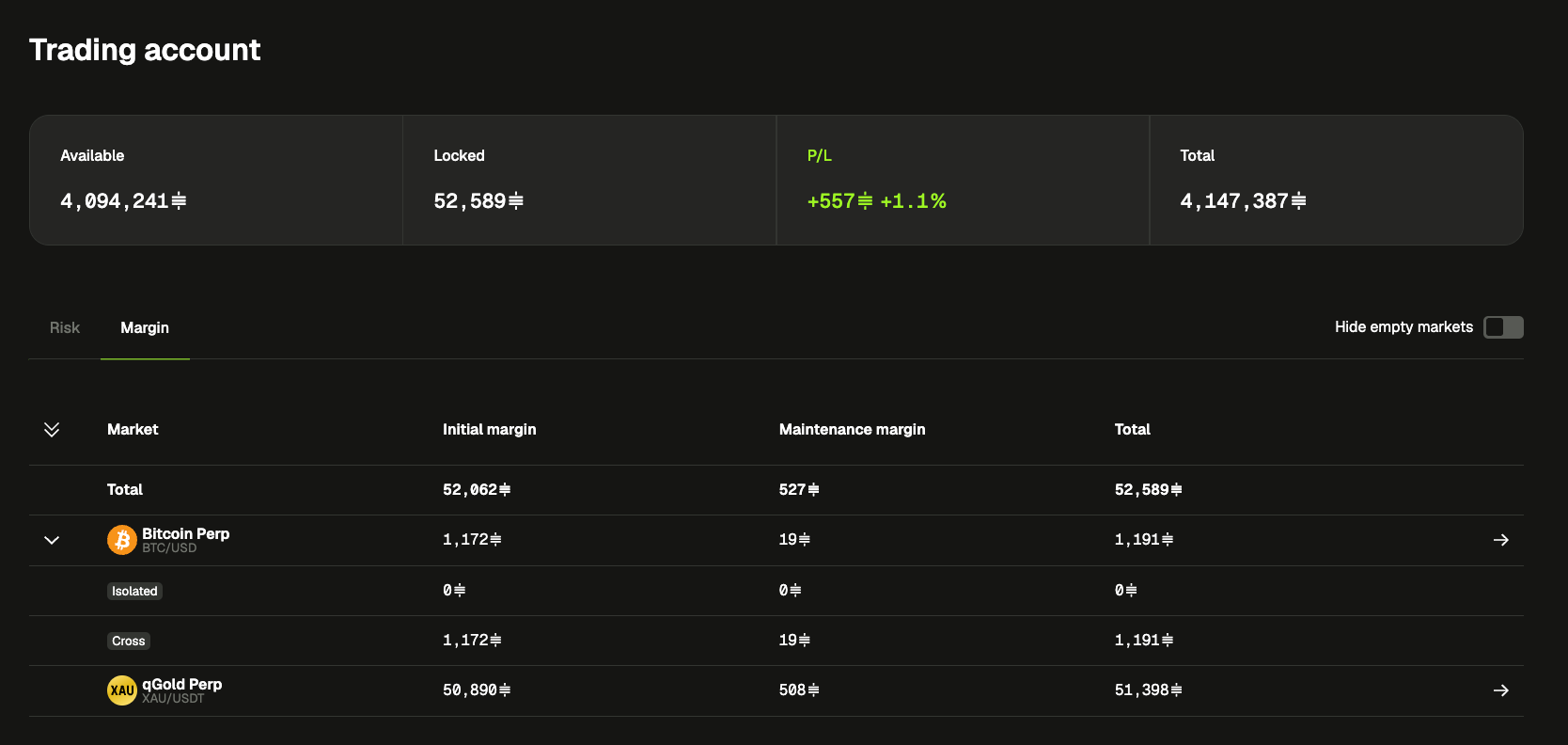
Task: Click currency symbol beside Locked 52,589
Action: tap(515, 201)
